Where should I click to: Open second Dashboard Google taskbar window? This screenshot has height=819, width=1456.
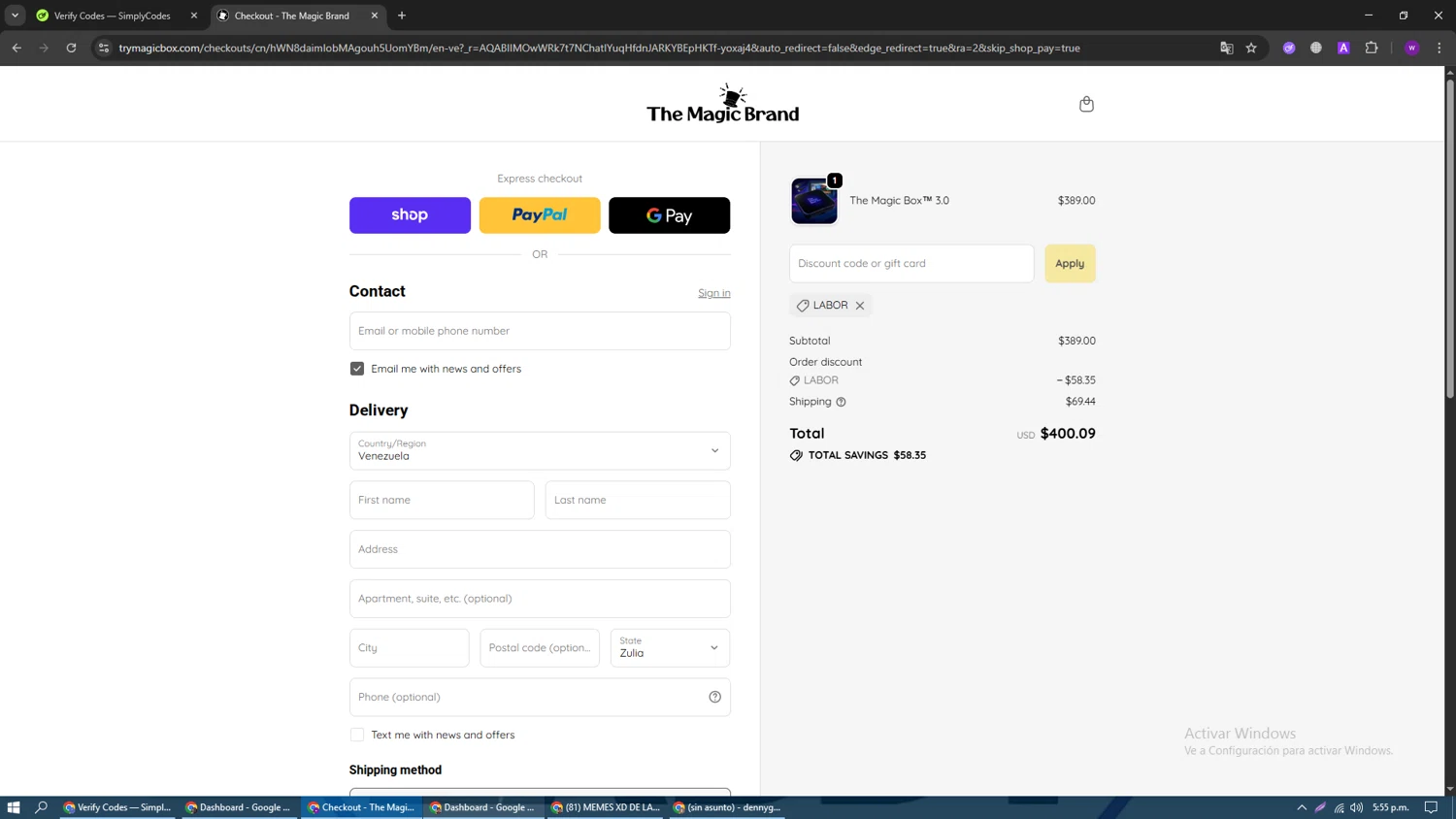click(482, 807)
